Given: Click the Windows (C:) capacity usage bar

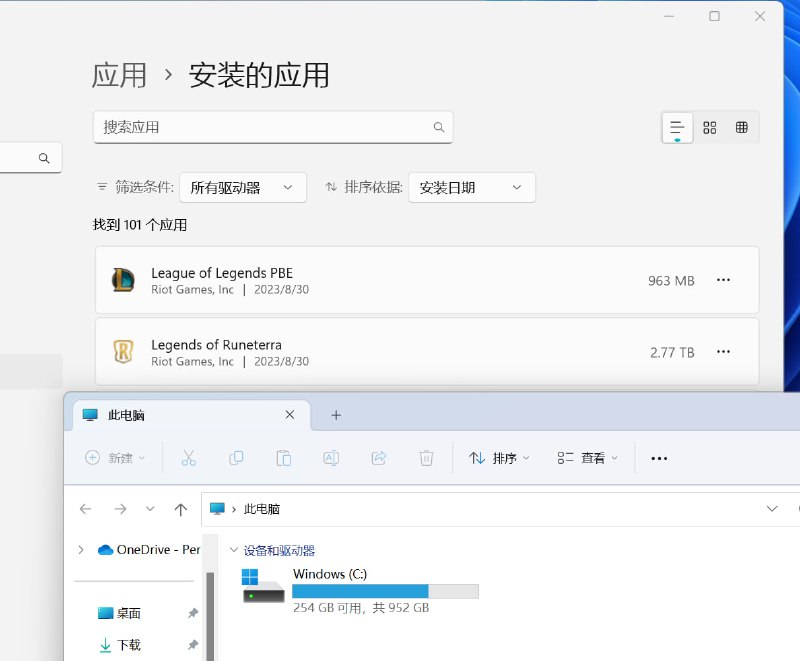Looking at the screenshot, I should pos(385,591).
